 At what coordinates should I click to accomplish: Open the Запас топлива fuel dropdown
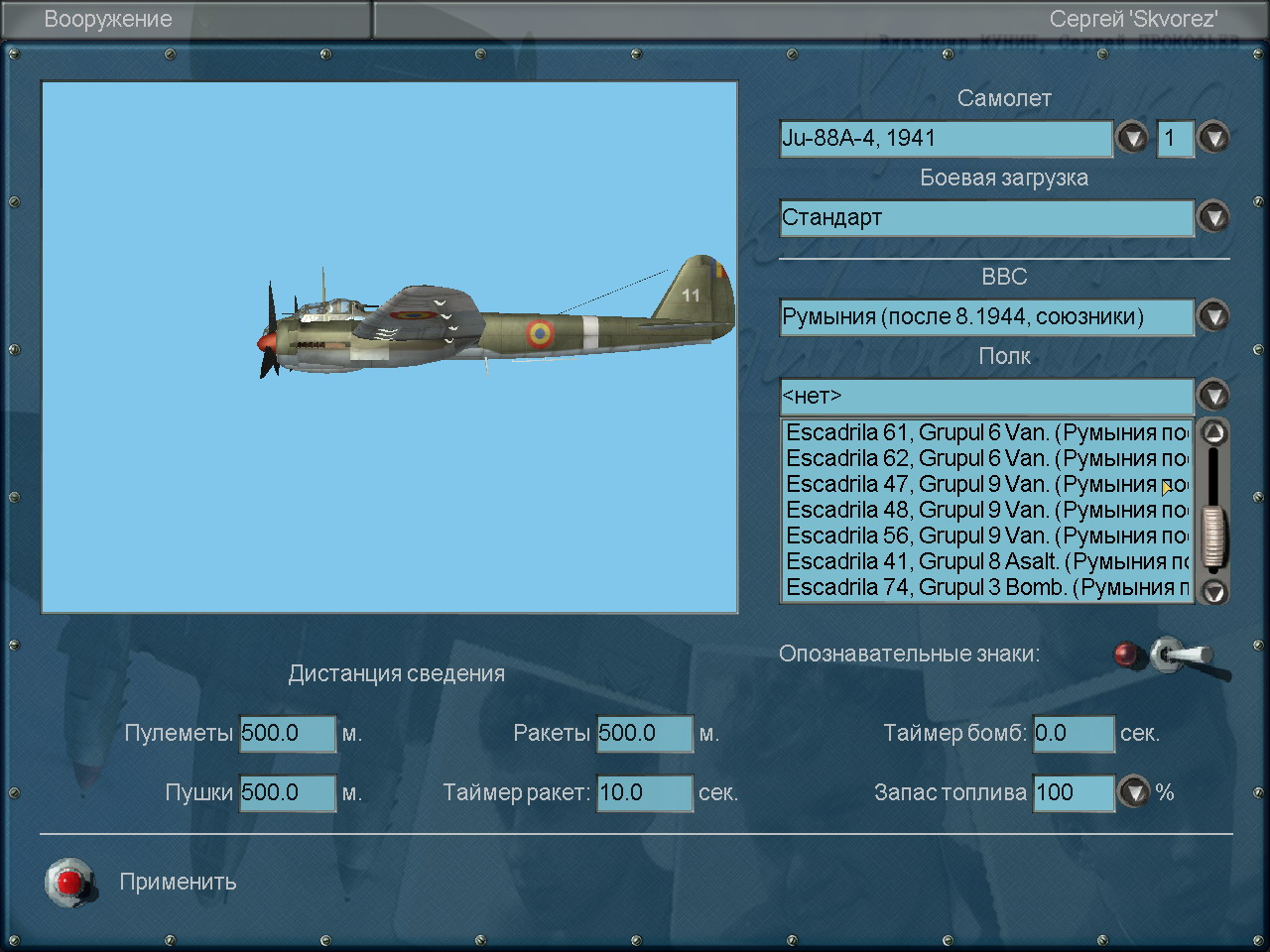pyautogui.click(x=1133, y=792)
